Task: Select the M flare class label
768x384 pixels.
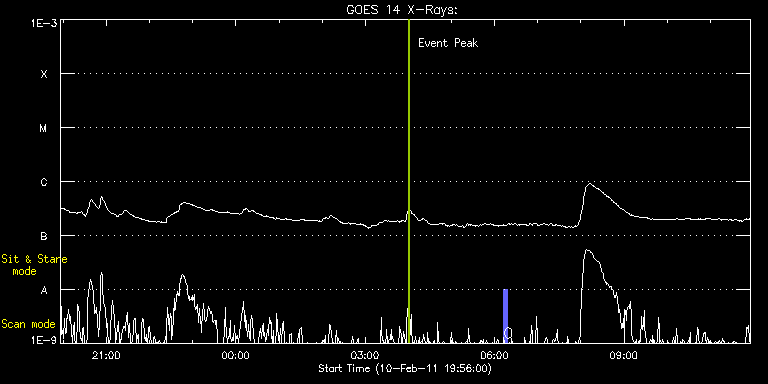Action: coord(44,128)
